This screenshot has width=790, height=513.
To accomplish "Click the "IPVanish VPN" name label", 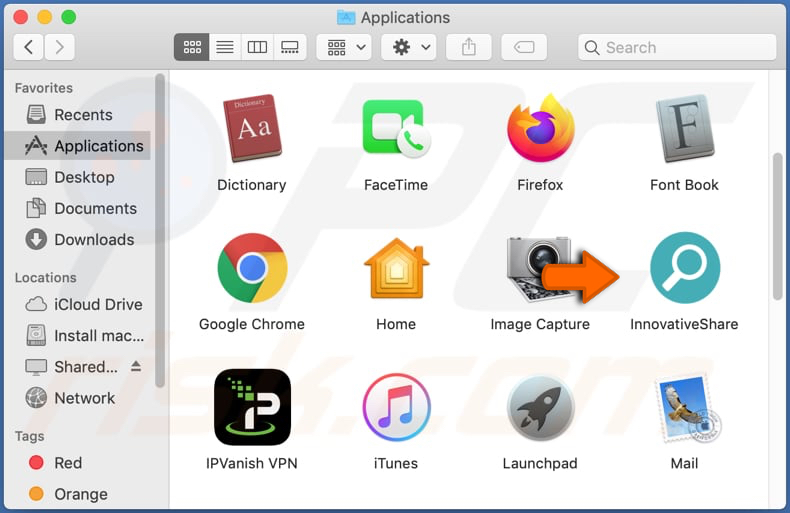I will pos(252,463).
